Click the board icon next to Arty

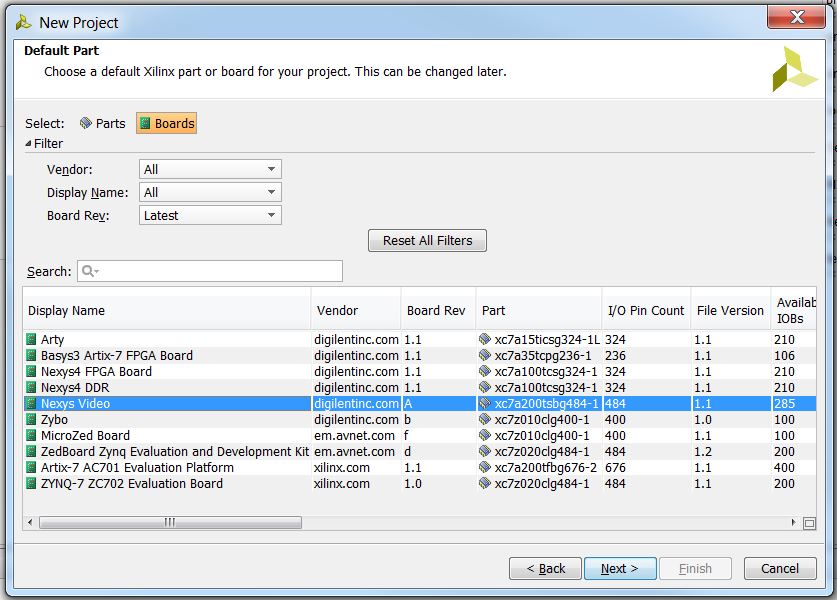click(x=31, y=340)
